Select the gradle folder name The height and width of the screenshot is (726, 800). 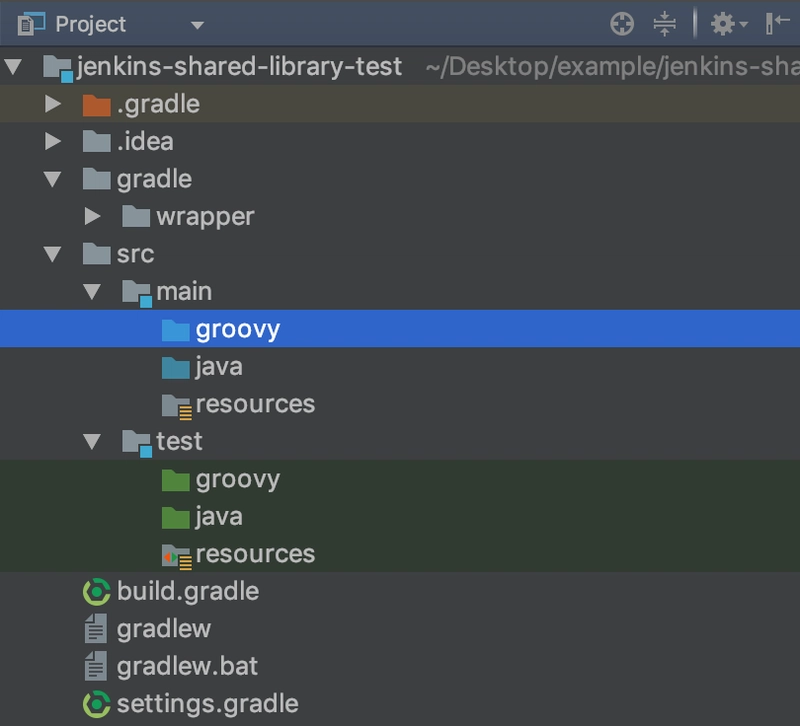click(154, 180)
